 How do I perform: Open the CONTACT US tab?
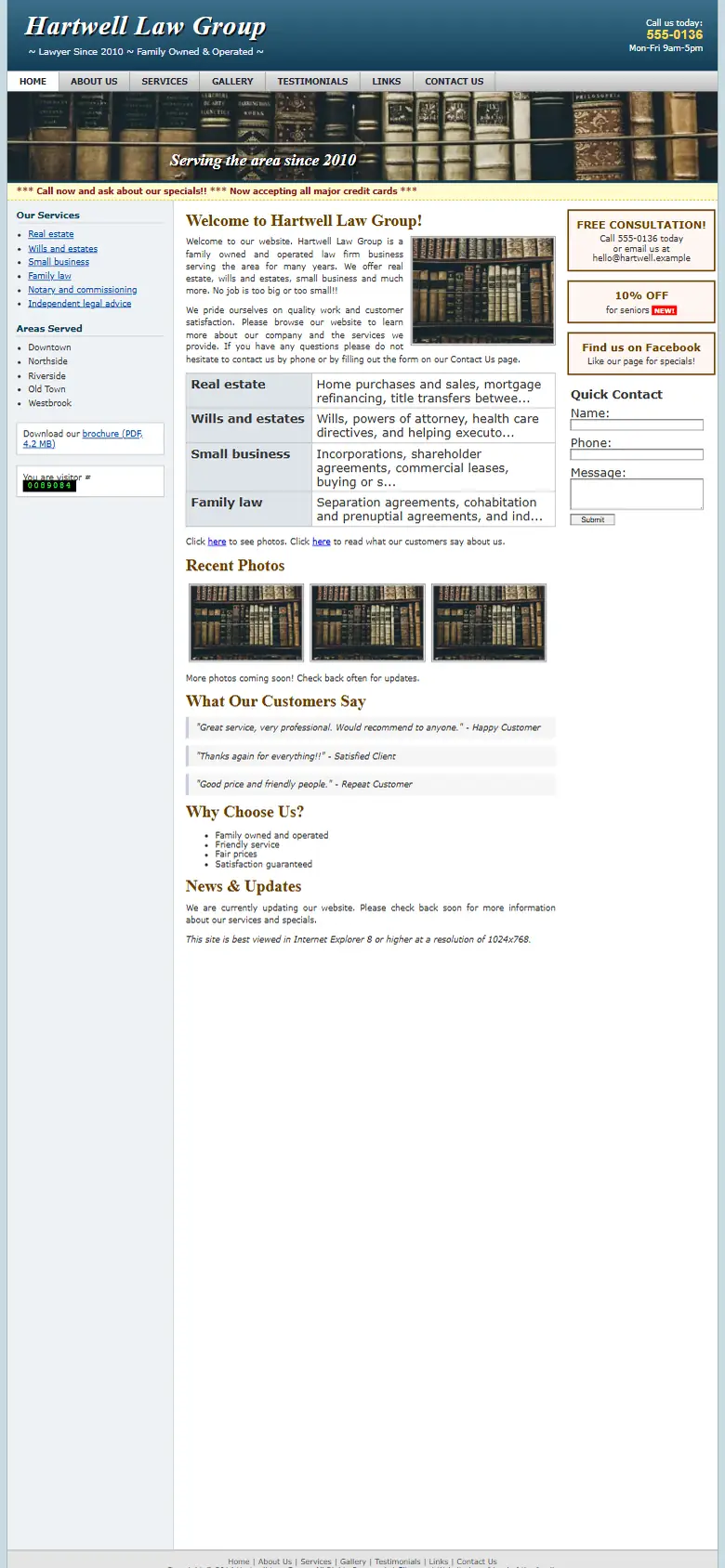point(455,82)
